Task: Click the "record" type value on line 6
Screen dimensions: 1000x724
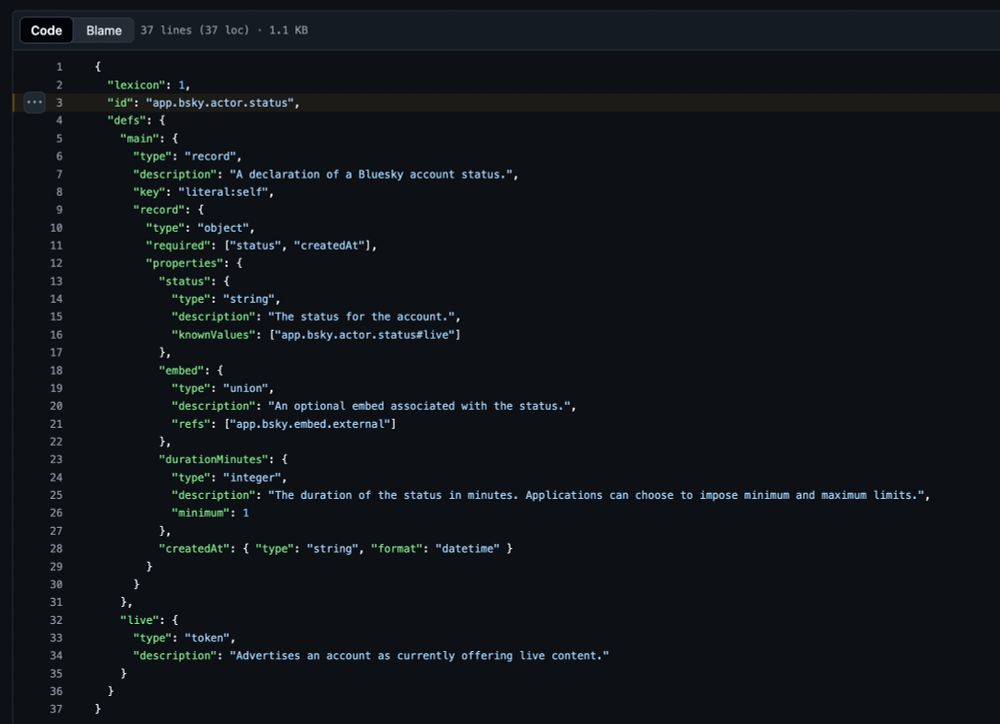Action: point(210,156)
